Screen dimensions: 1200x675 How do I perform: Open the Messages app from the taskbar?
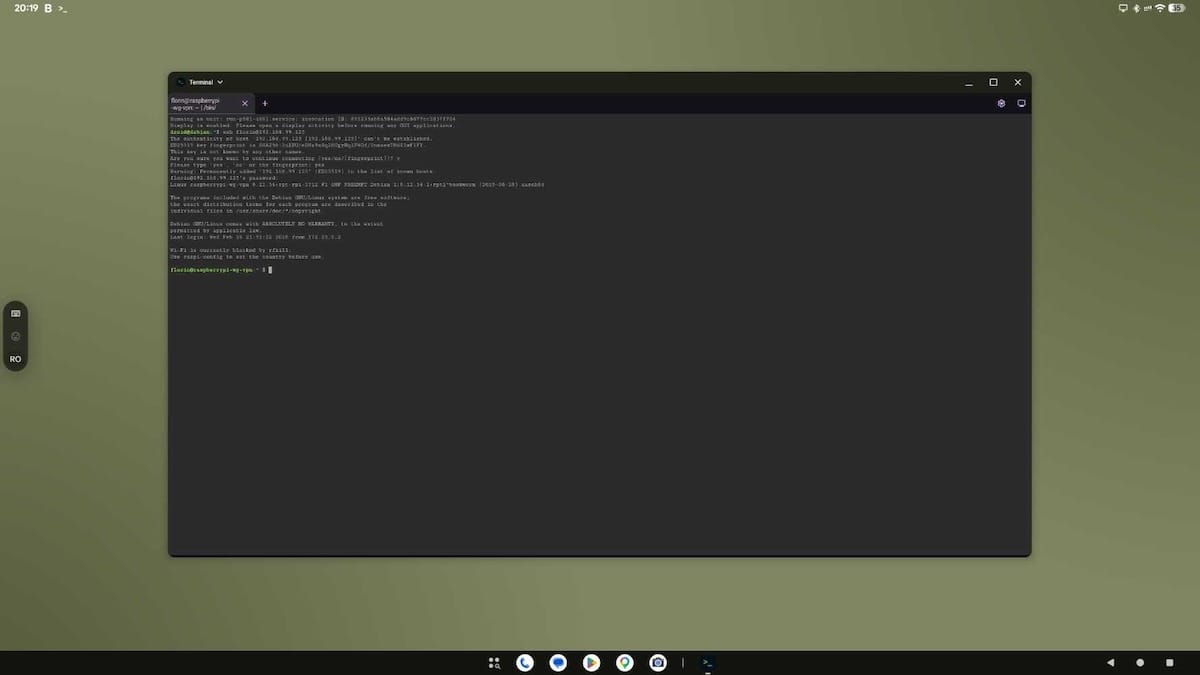coord(558,662)
